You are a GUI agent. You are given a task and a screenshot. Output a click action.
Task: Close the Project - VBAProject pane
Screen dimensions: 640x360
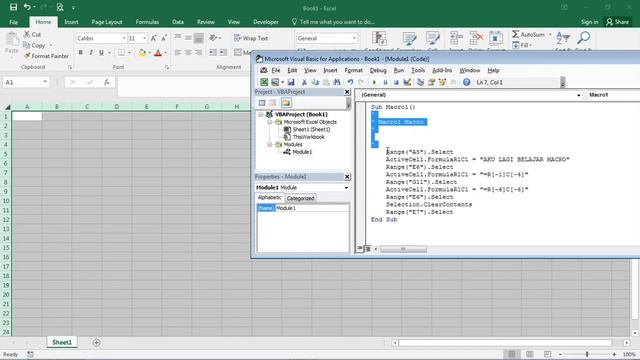point(347,92)
